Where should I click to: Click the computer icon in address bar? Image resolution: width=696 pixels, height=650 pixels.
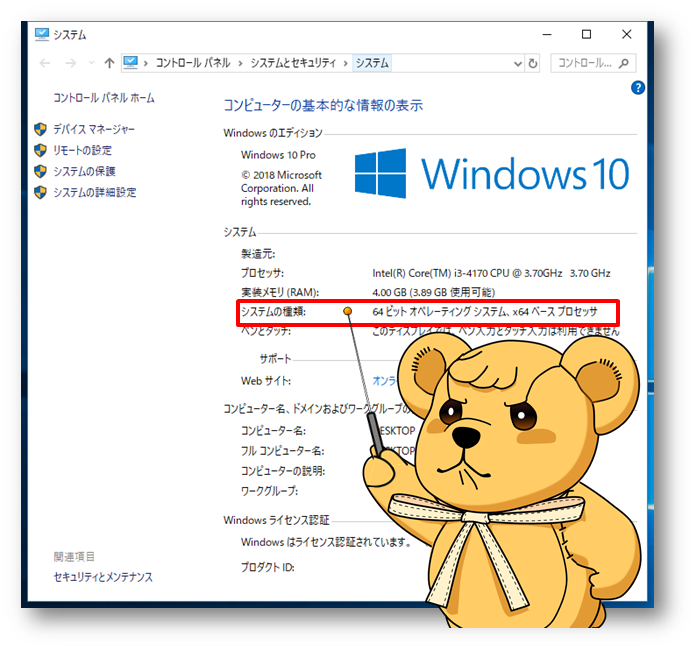(130, 63)
